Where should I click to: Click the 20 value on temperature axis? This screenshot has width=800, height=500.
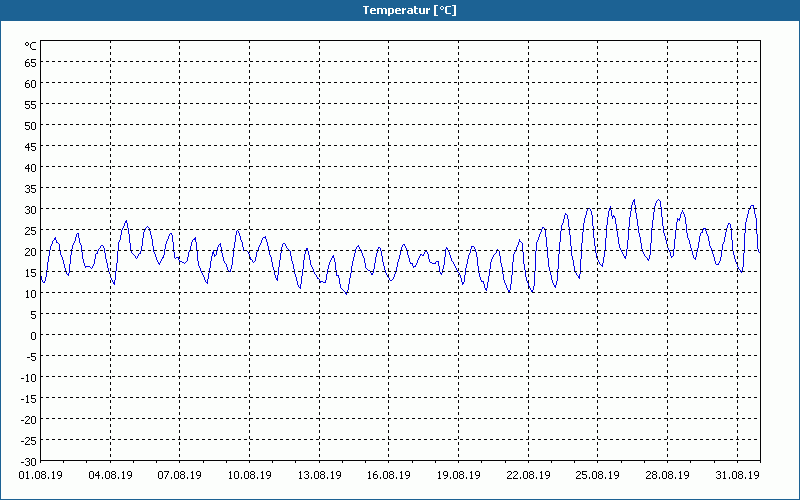point(31,252)
